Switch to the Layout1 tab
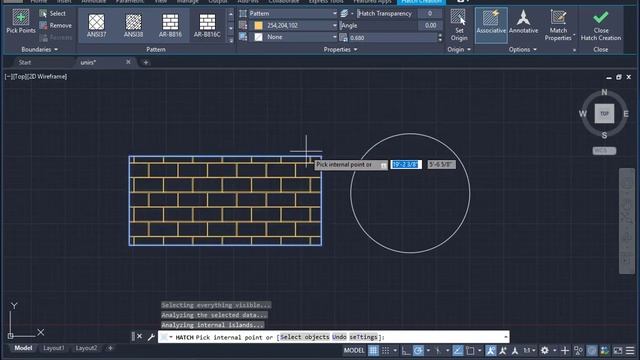The image size is (640, 360). (x=53, y=348)
